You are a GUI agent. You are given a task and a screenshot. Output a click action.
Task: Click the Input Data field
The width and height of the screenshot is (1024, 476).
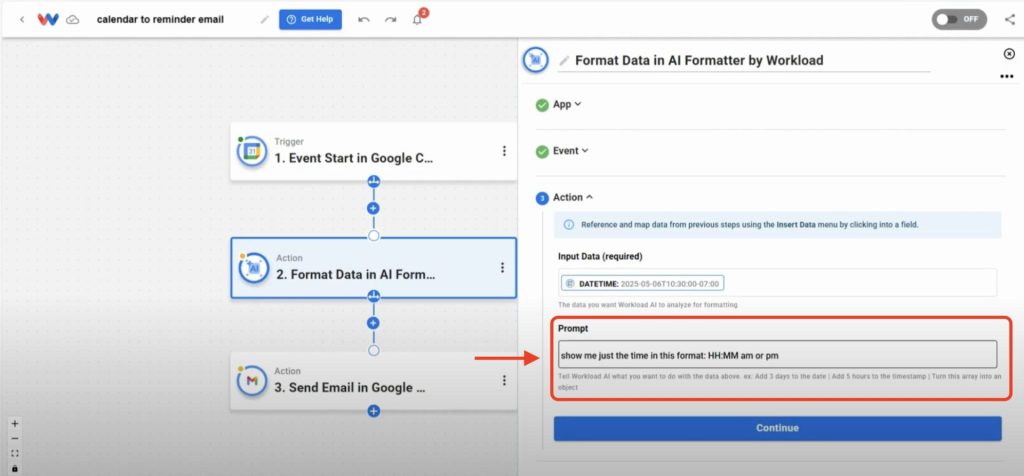pyautogui.click(x=777, y=283)
